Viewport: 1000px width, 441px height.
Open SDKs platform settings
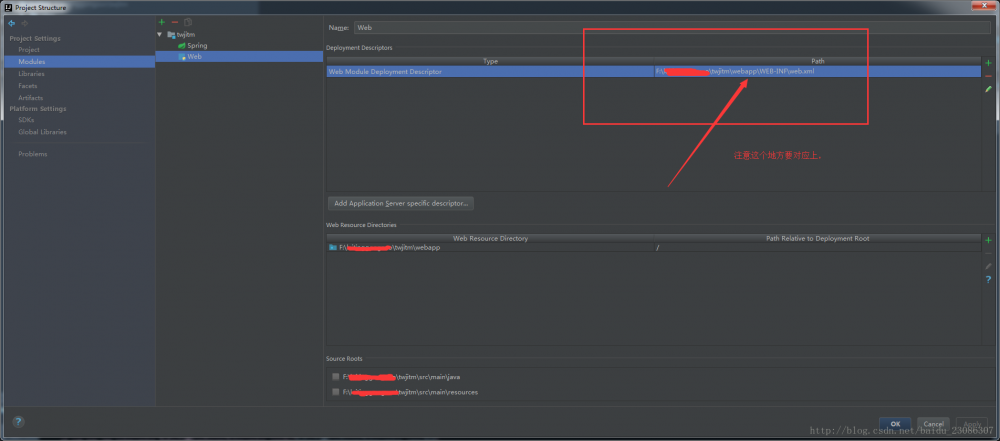(26, 120)
